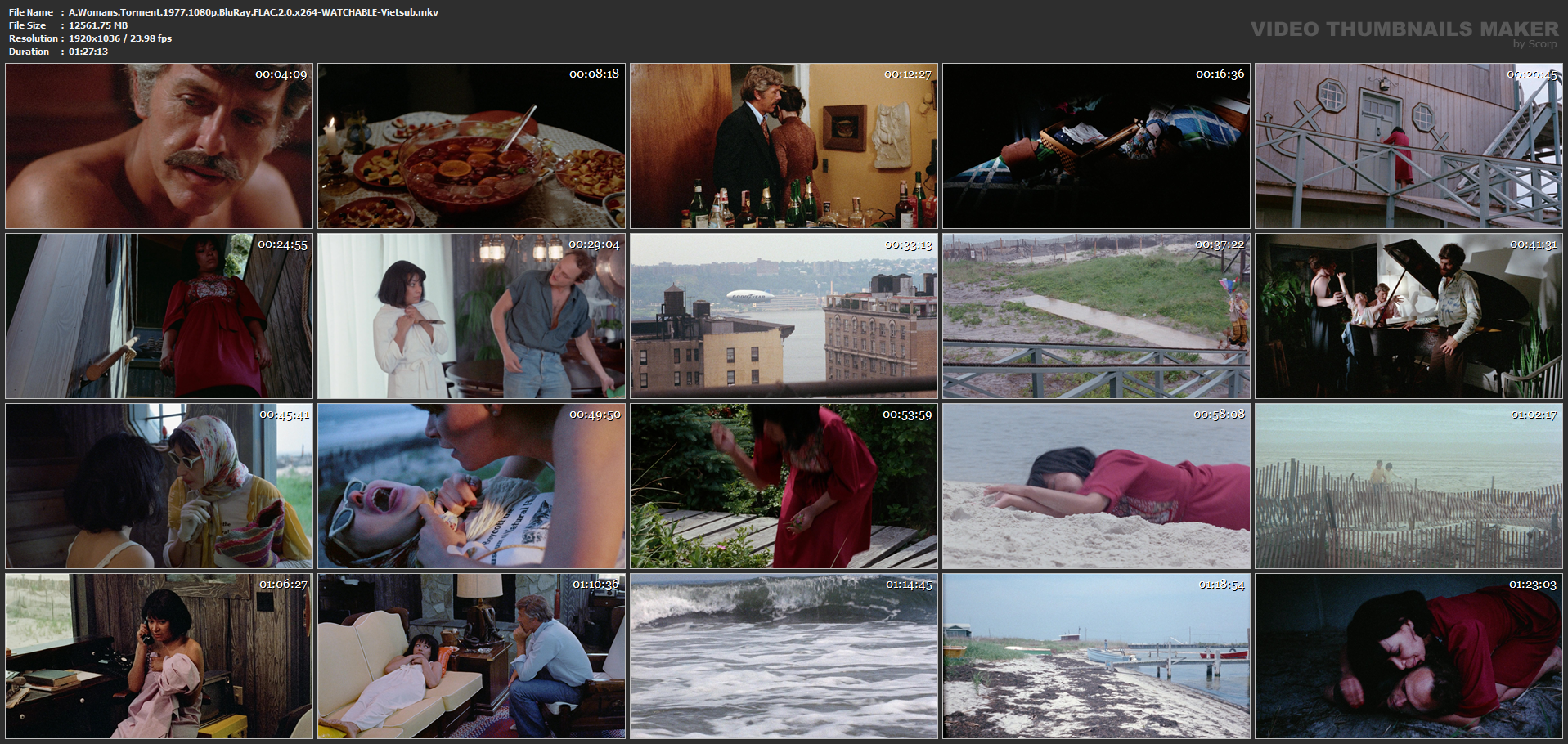
Task: Select the thumbnail stamped 01:10:36
Action: (x=471, y=656)
